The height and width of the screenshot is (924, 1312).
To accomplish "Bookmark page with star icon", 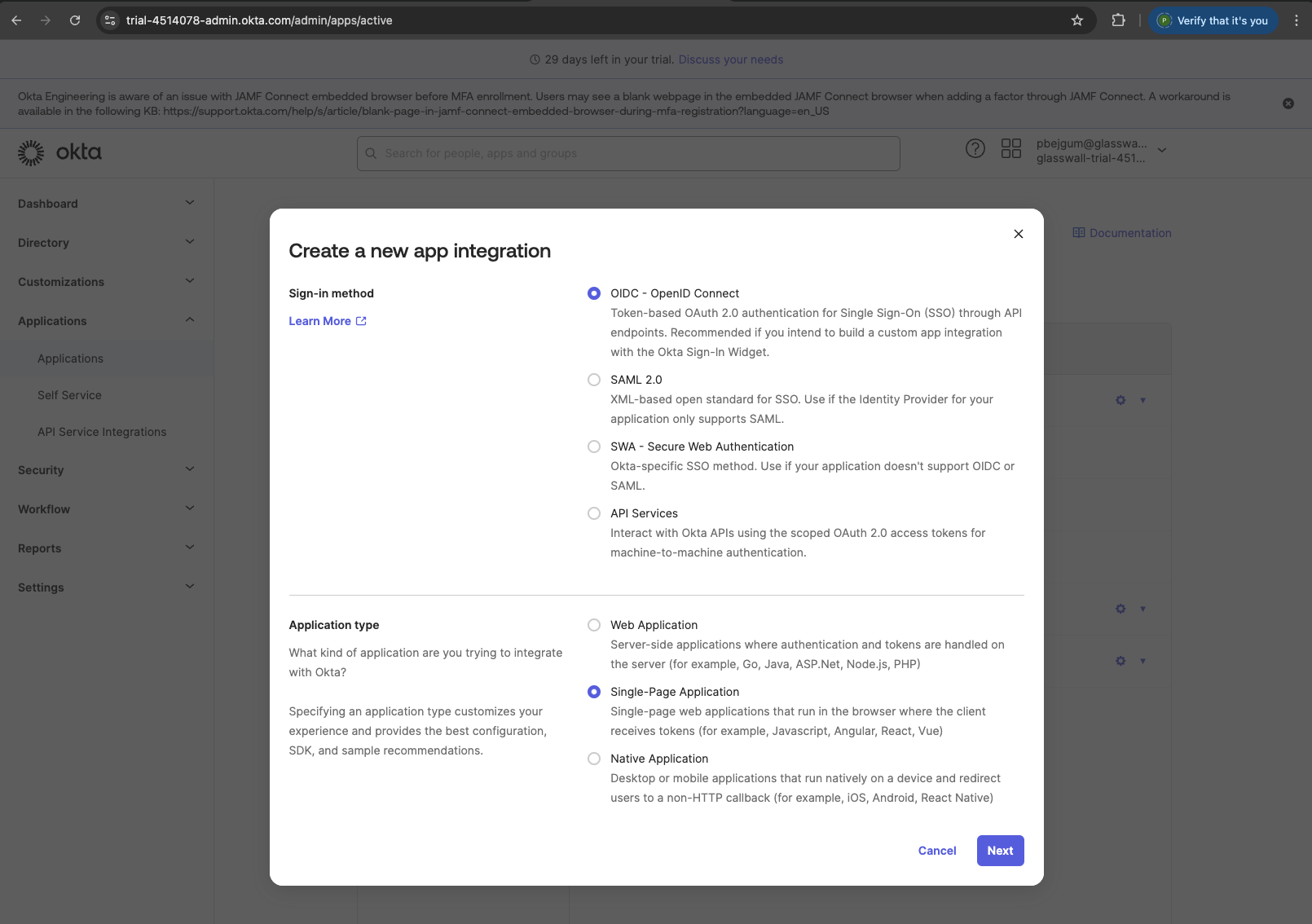I will (1077, 20).
